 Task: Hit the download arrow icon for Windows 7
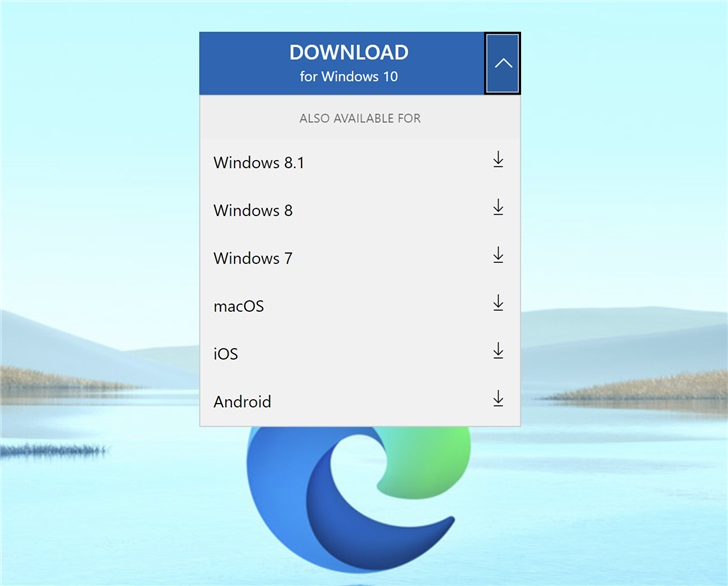tap(498, 256)
